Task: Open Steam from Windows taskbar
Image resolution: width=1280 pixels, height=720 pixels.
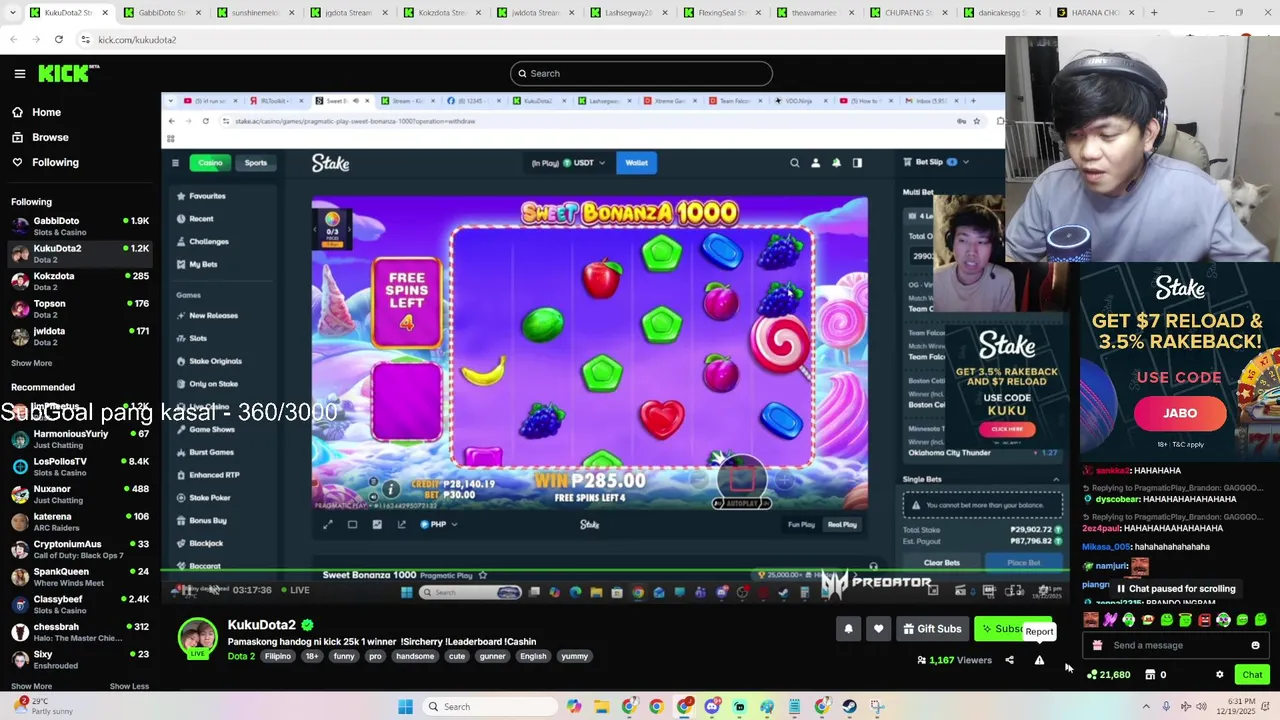Action: [x=849, y=707]
